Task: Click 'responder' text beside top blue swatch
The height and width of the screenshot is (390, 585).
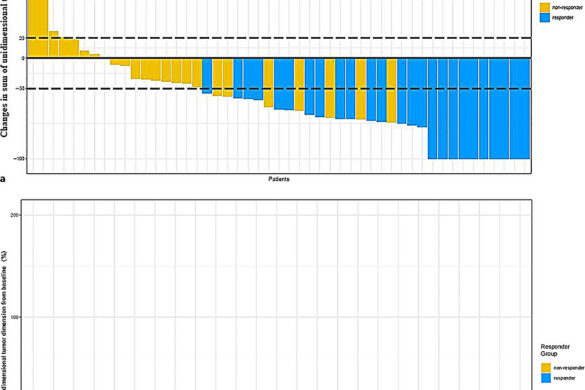Action: 563,18
